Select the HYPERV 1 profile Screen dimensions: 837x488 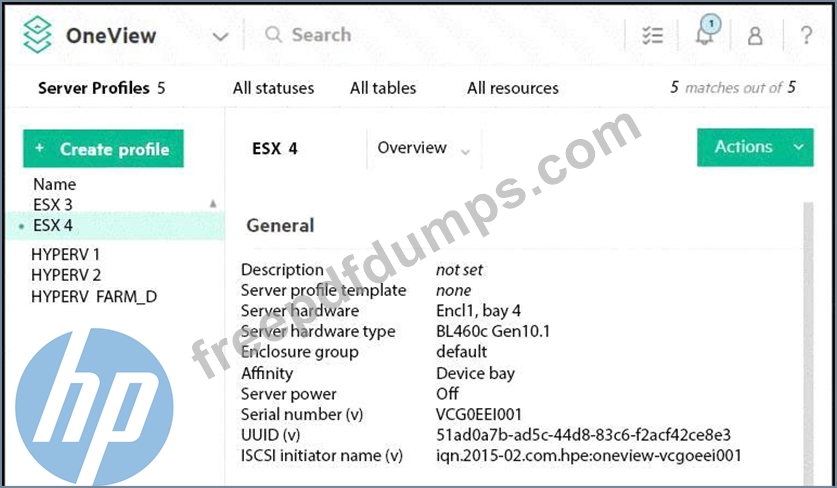[x=65, y=254]
